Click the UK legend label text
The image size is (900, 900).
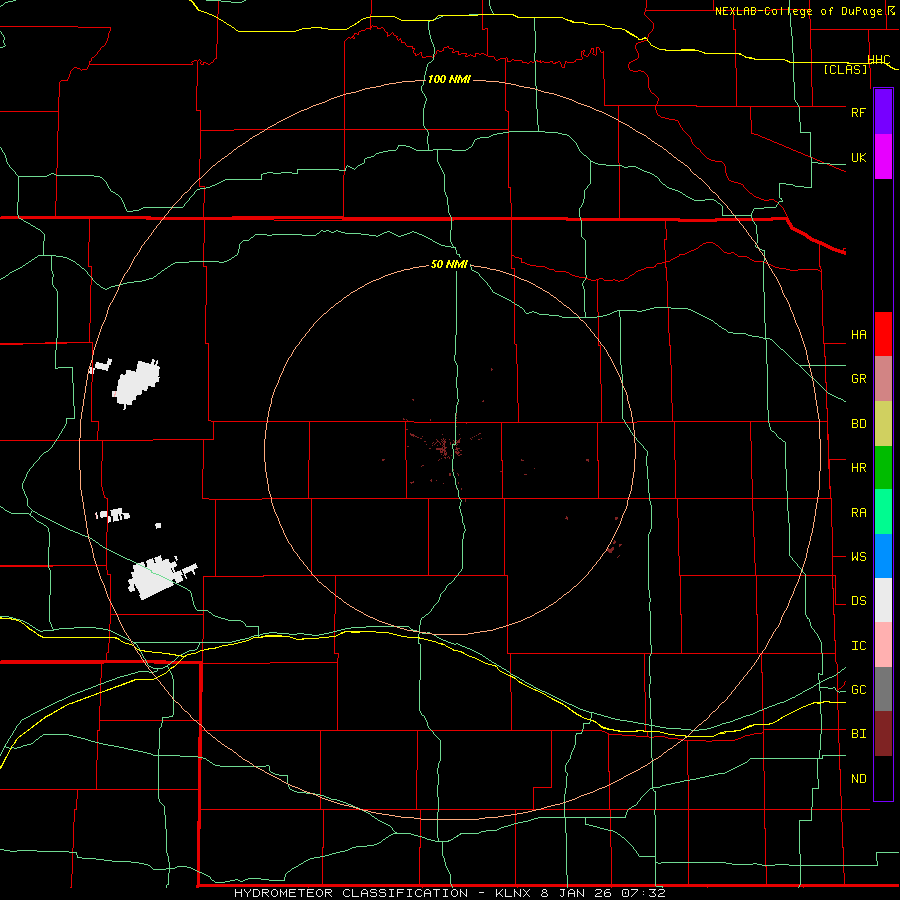[x=858, y=157]
